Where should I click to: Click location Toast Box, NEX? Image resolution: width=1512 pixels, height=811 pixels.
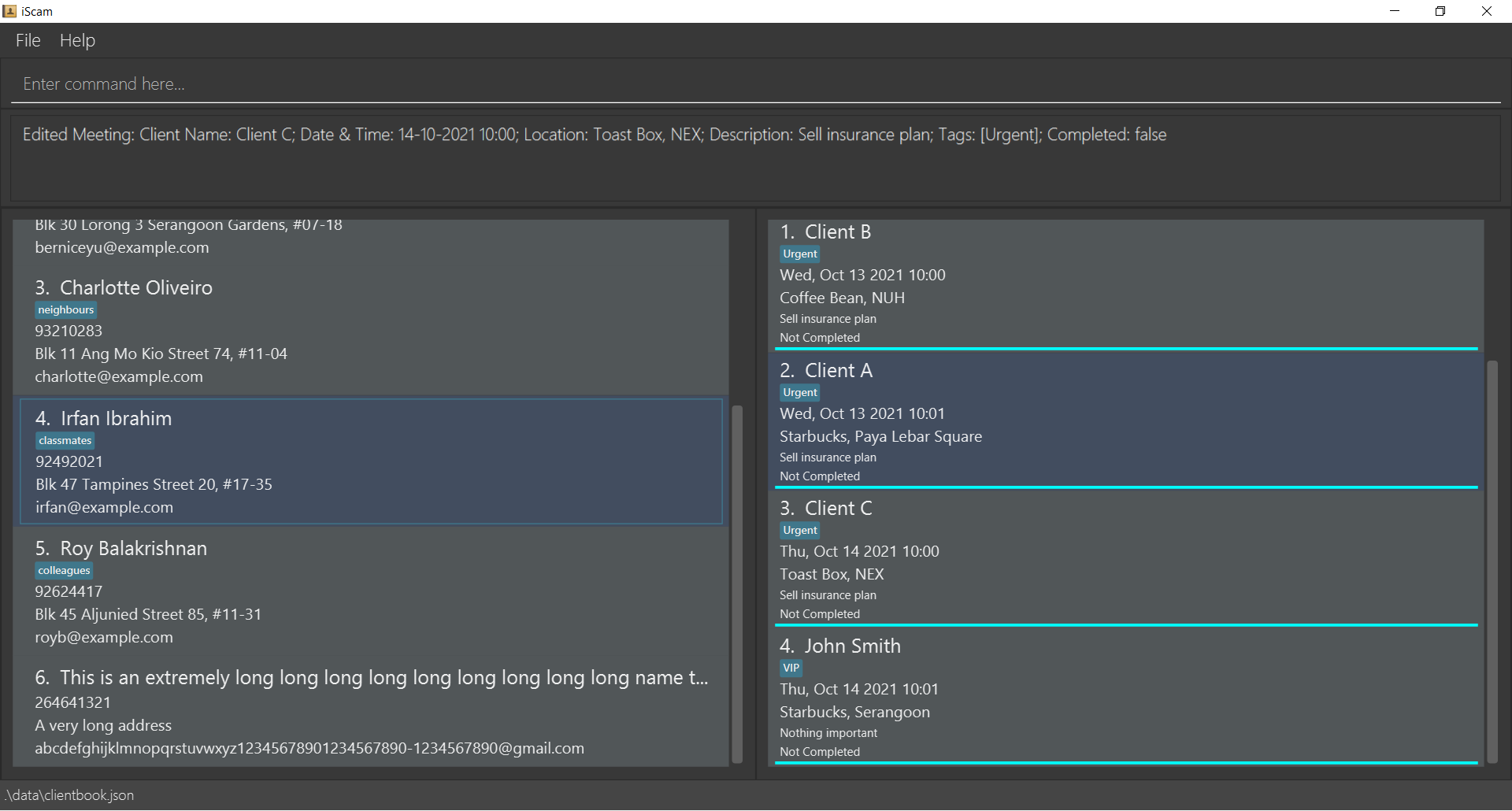pyautogui.click(x=832, y=574)
